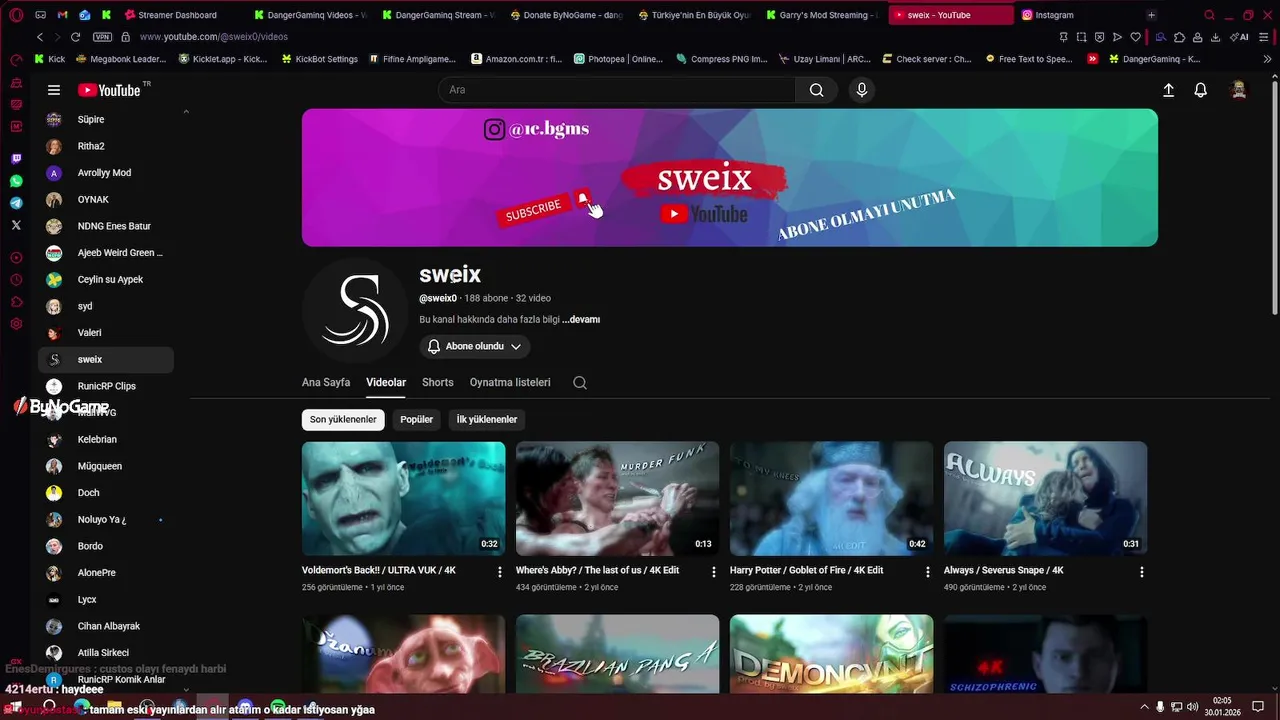Open Where's Abby video thumbnail
The height and width of the screenshot is (720, 1280).
point(617,498)
